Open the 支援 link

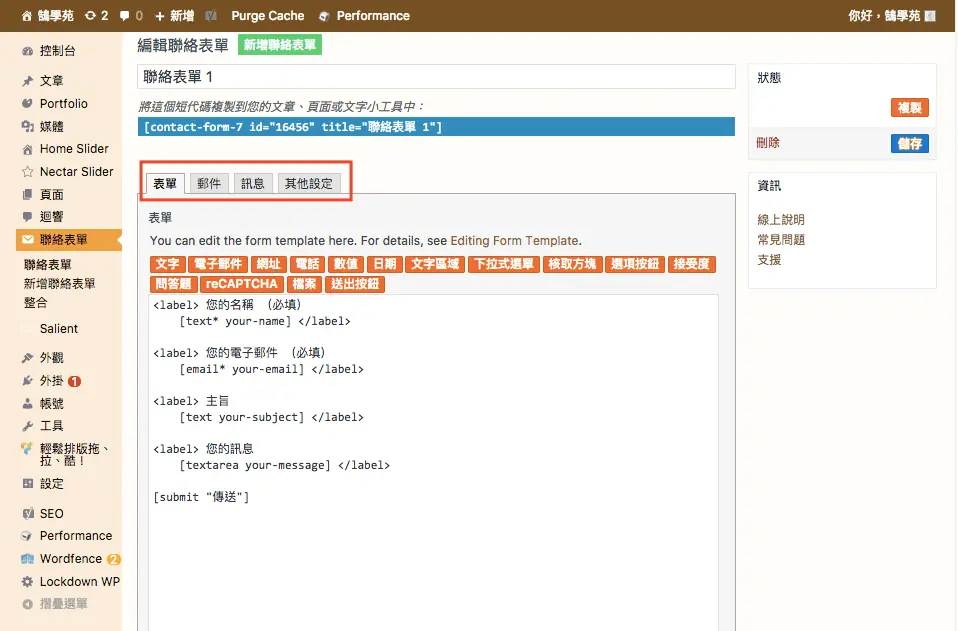(769, 260)
